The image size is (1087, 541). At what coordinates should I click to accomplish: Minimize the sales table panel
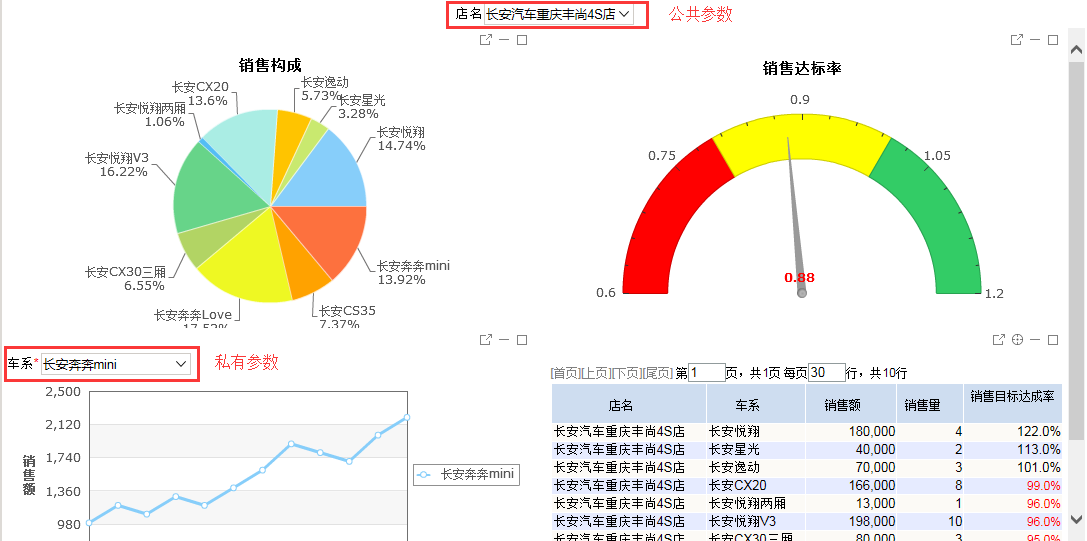[x=1035, y=340]
